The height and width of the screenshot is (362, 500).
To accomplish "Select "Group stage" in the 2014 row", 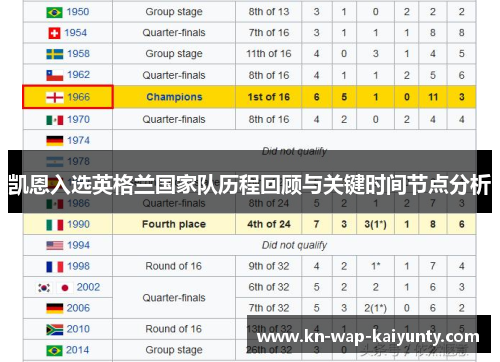I will [x=174, y=350].
